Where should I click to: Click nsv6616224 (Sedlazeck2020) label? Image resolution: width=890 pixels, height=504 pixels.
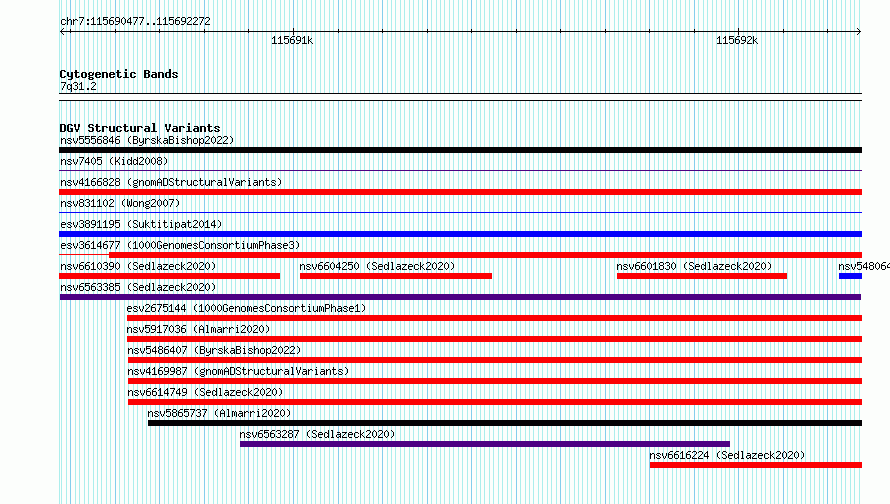click(x=727, y=455)
